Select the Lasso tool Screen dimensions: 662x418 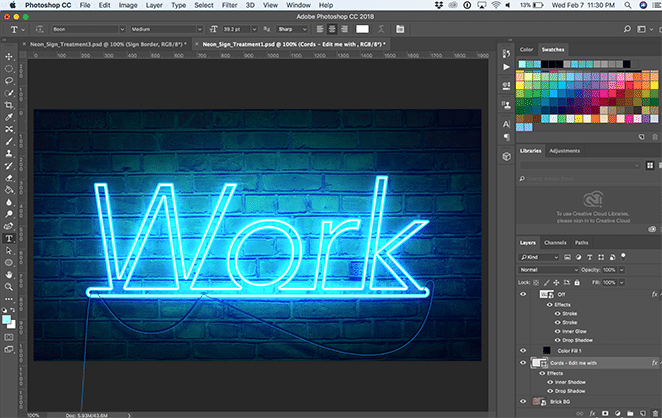pos(9,80)
